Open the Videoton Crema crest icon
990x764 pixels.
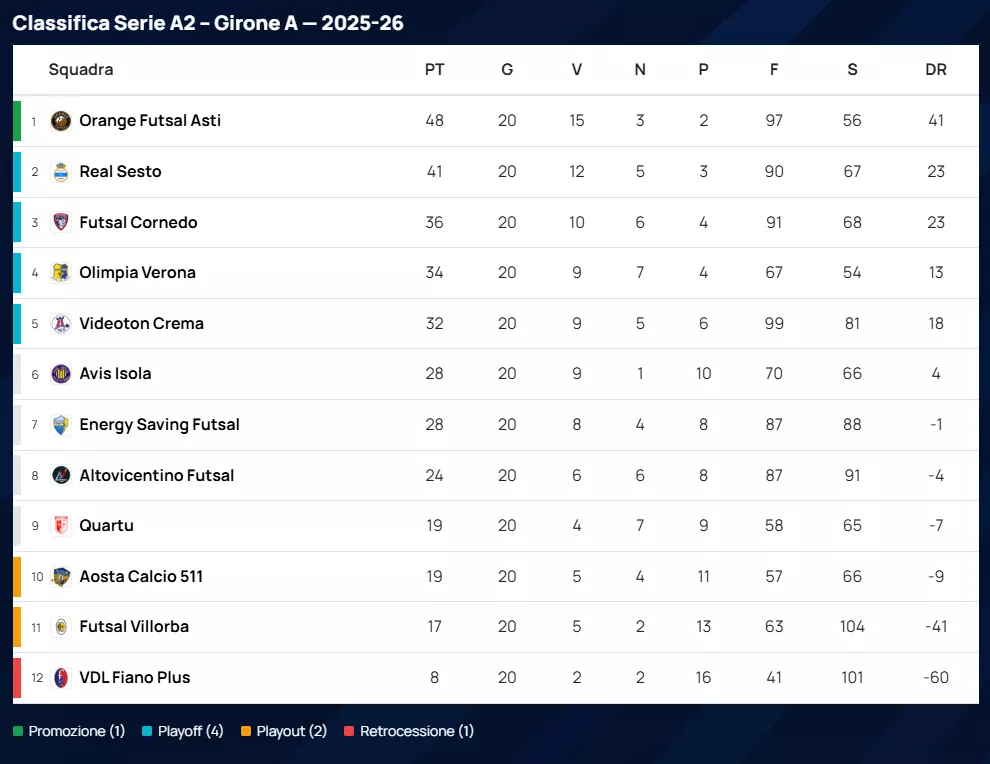tap(61, 323)
